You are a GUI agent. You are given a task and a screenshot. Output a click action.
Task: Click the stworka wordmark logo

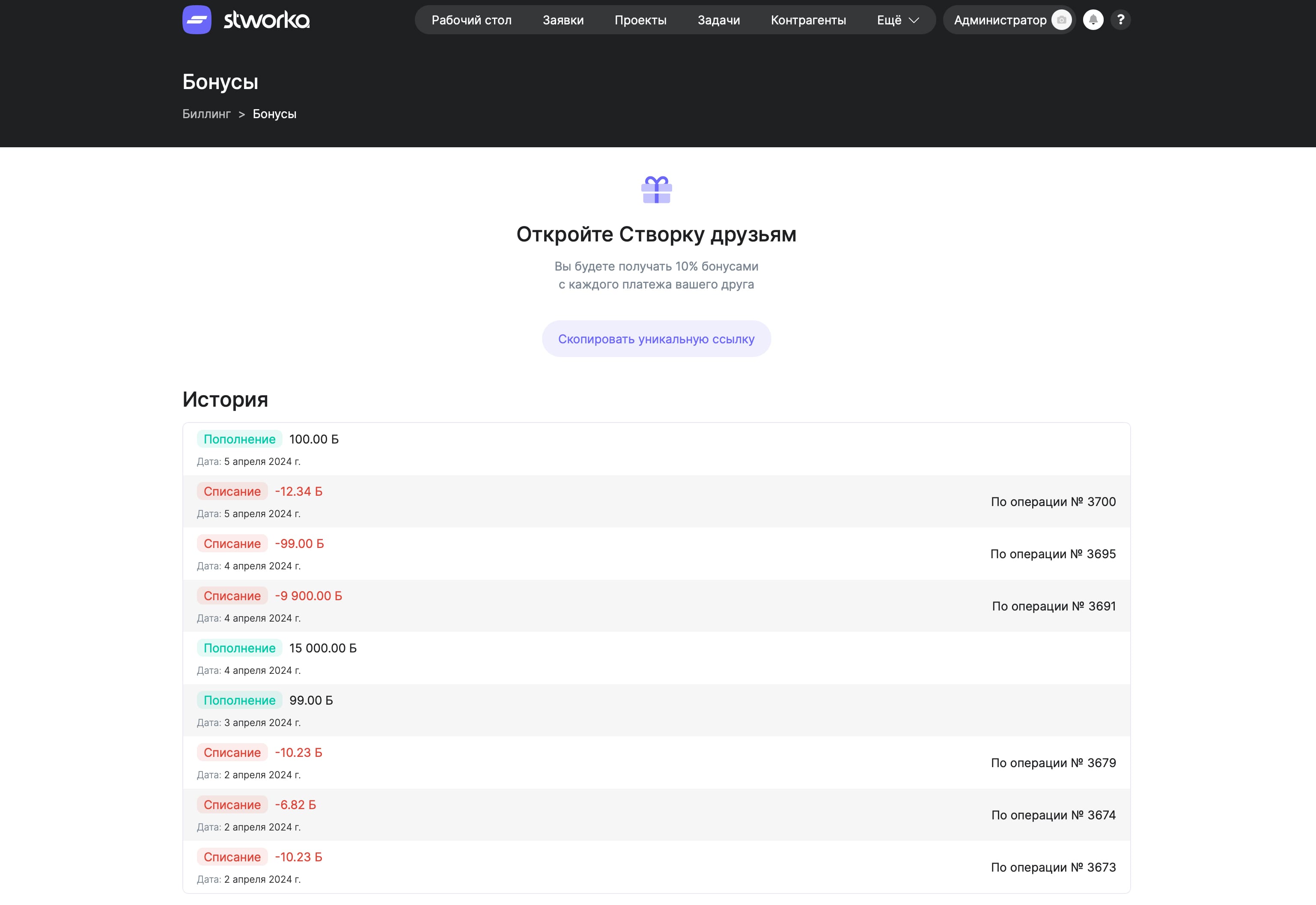click(x=266, y=20)
